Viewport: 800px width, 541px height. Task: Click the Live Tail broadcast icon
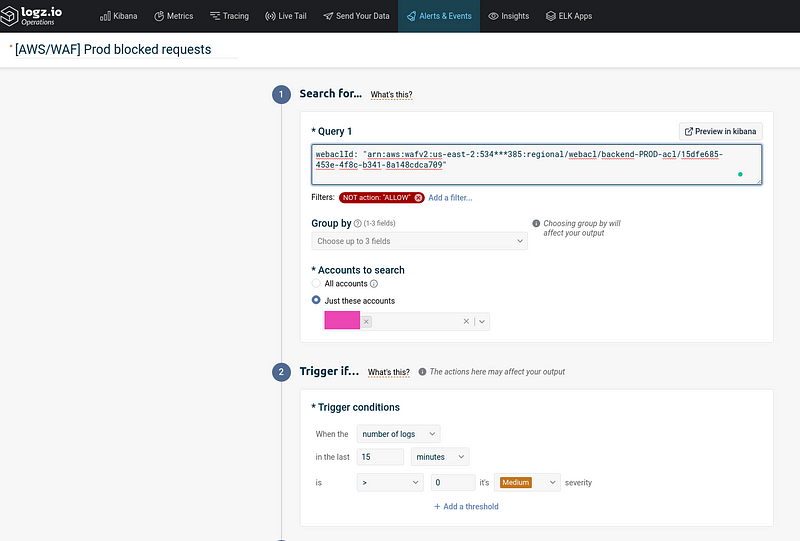[270, 16]
